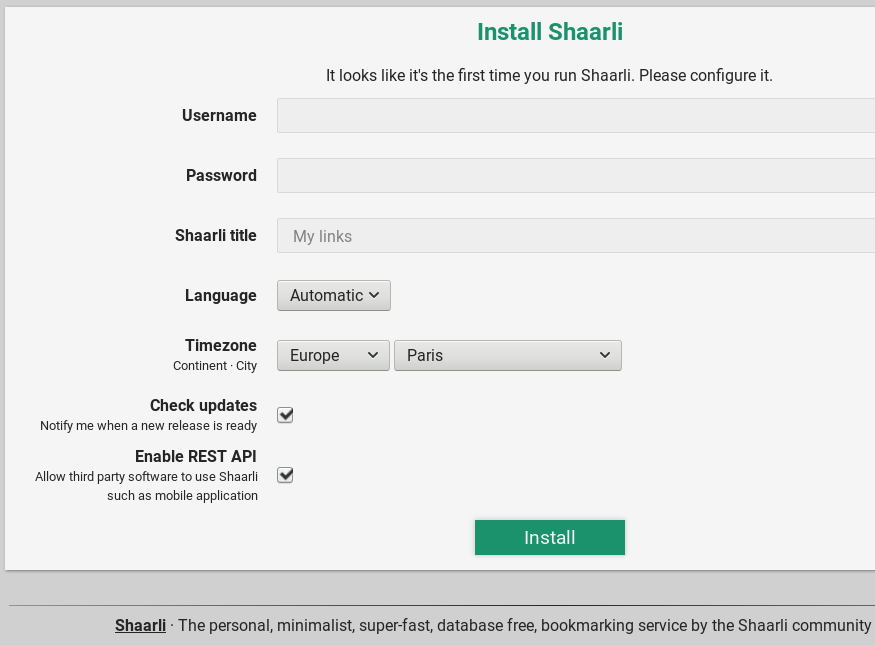Open the timezone city dropdown showing Paris

click(507, 355)
